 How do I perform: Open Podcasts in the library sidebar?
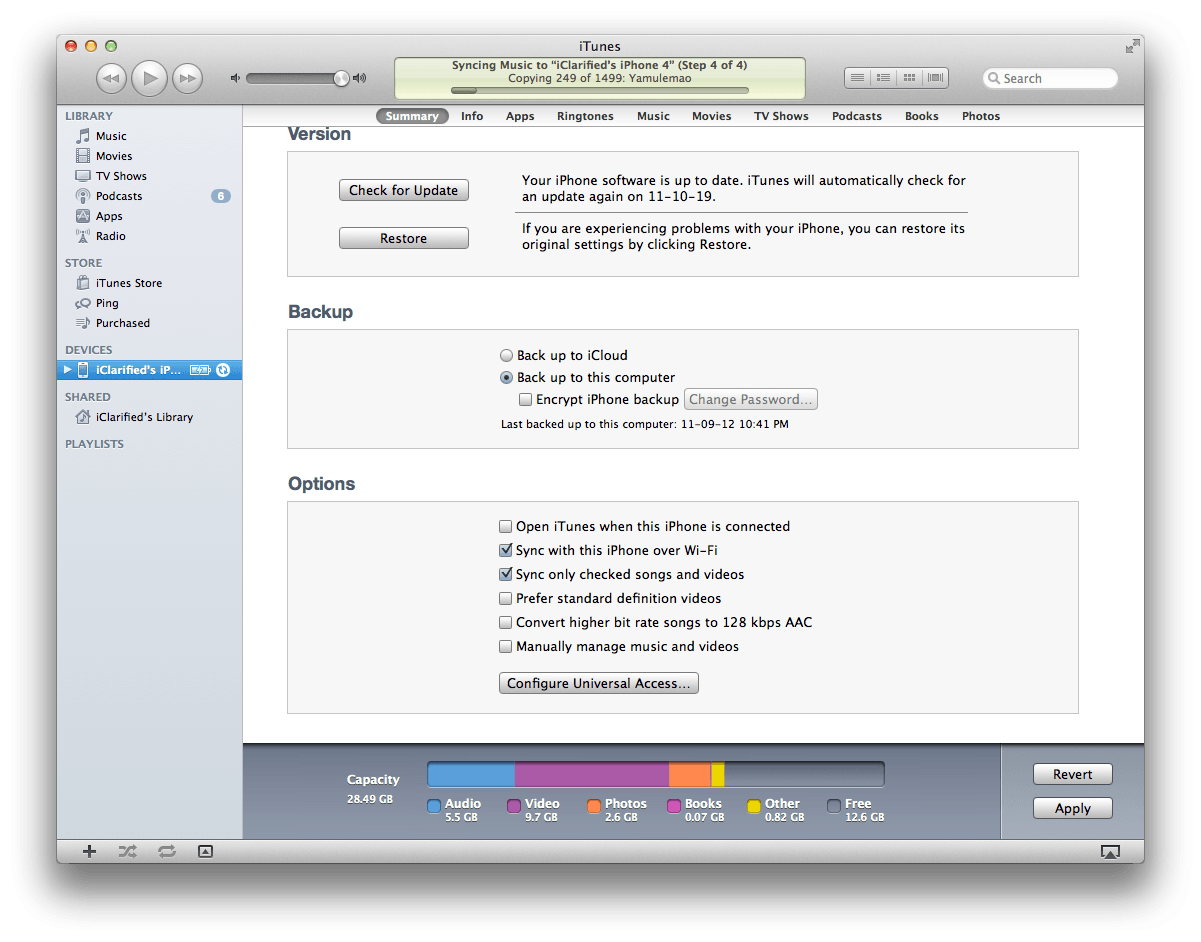[119, 196]
